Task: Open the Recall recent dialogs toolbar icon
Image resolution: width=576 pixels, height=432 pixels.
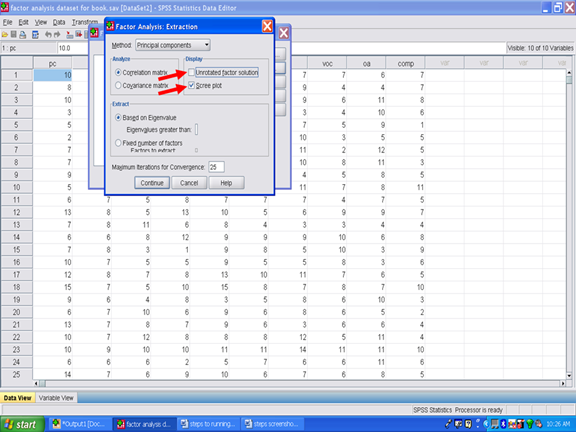Action: click(x=35, y=35)
